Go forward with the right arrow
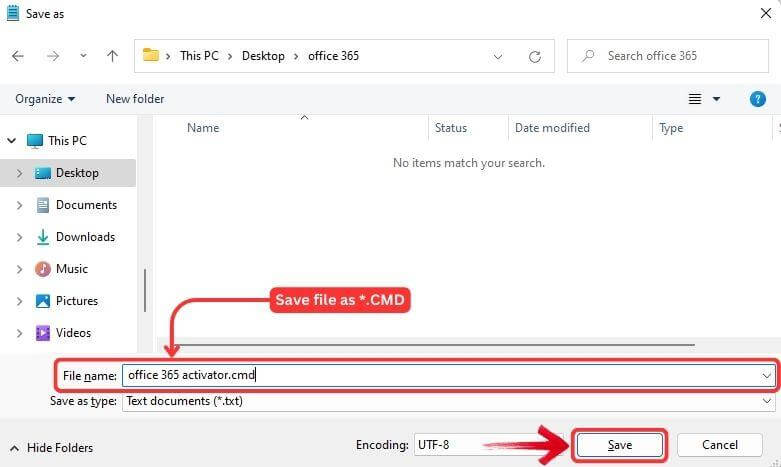 click(52, 56)
